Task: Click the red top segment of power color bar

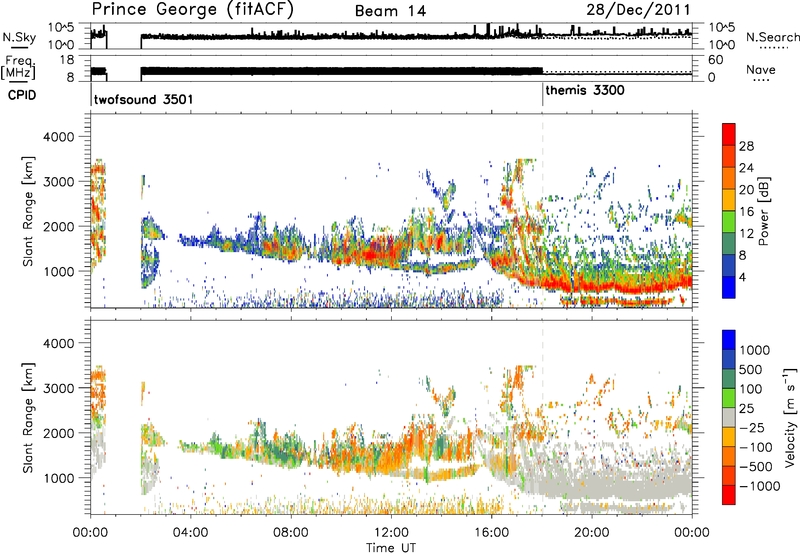Action: (x=729, y=135)
